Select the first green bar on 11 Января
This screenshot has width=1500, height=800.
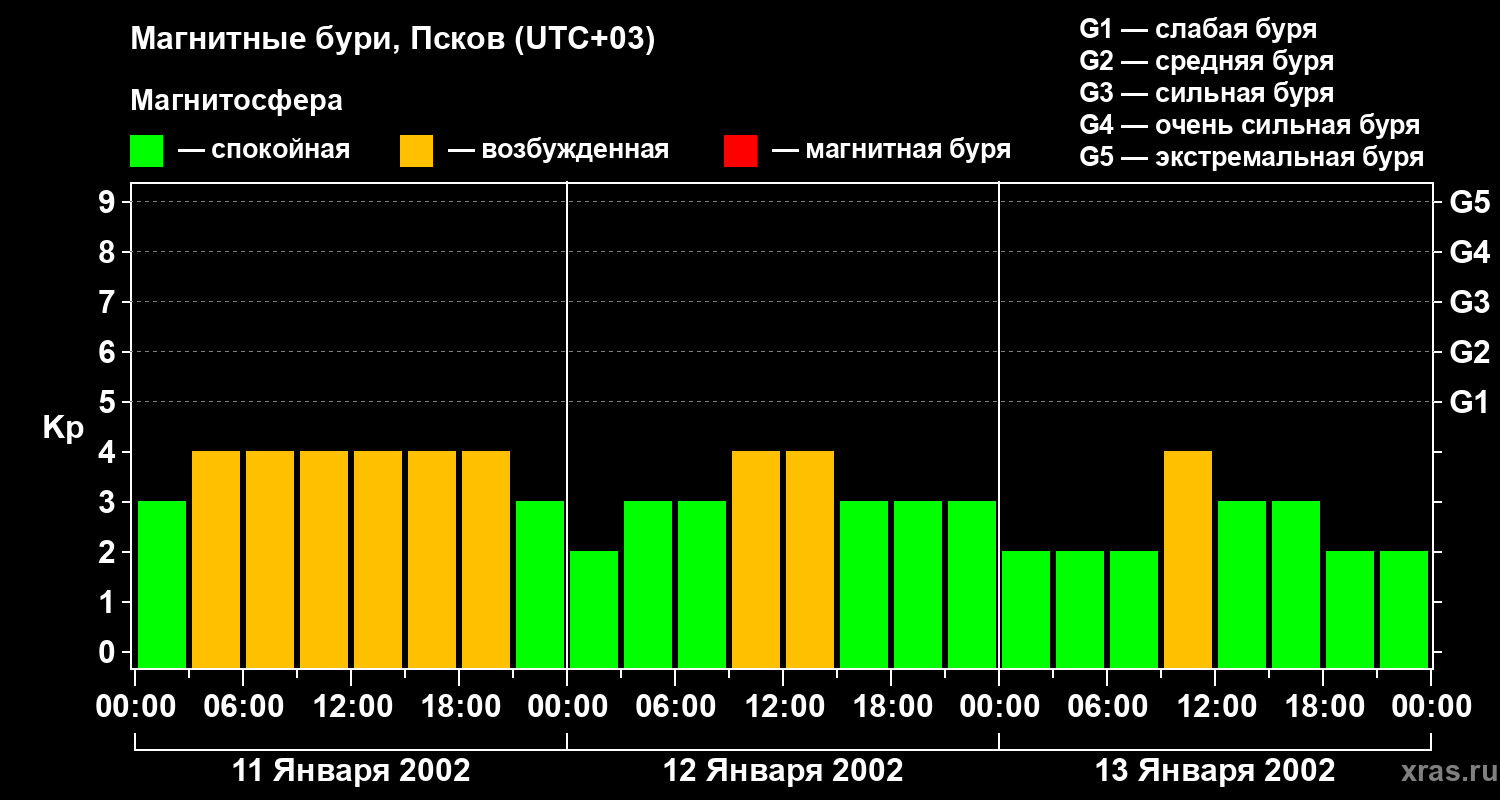point(162,584)
